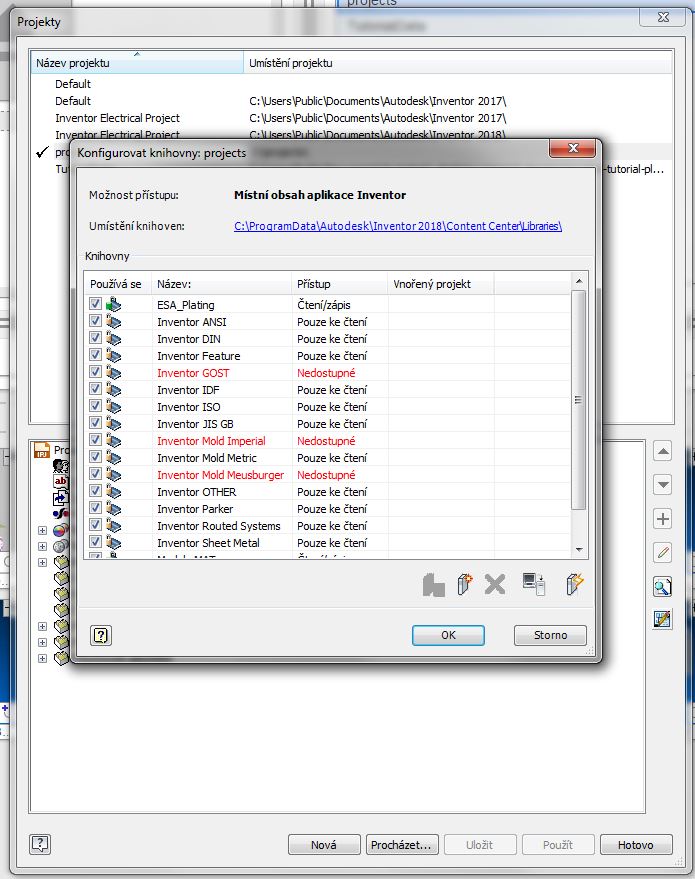Sort projects by 'Název projektu' header

pos(137,63)
